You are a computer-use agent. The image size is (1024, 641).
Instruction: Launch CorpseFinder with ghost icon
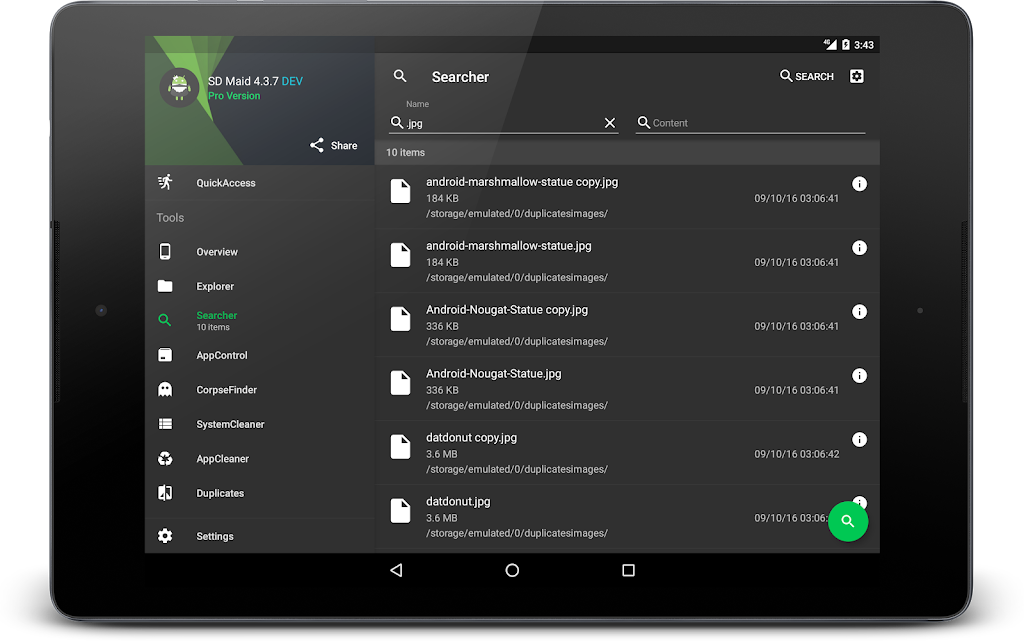tap(226, 390)
